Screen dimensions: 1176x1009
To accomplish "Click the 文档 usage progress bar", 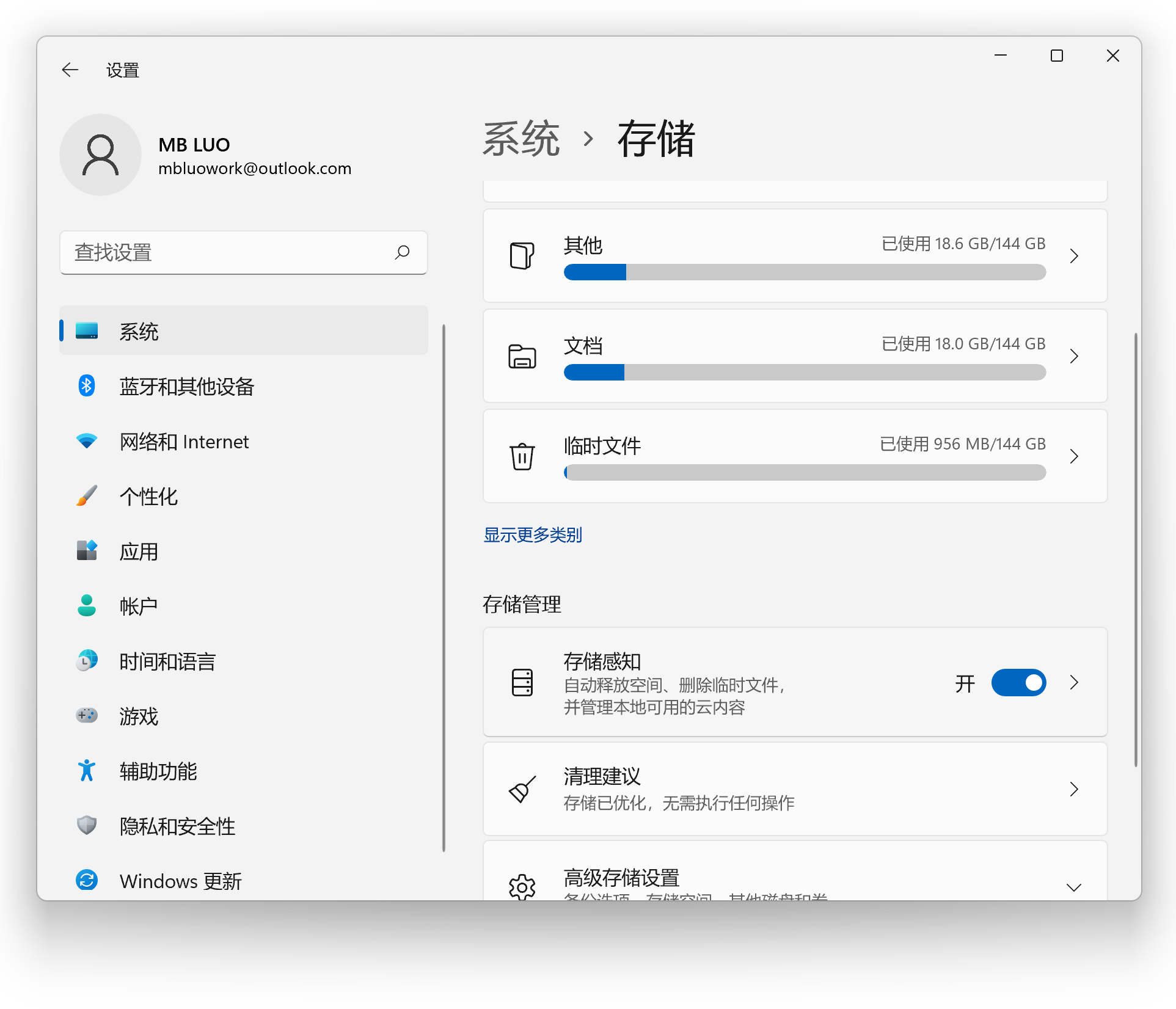I will 805,372.
